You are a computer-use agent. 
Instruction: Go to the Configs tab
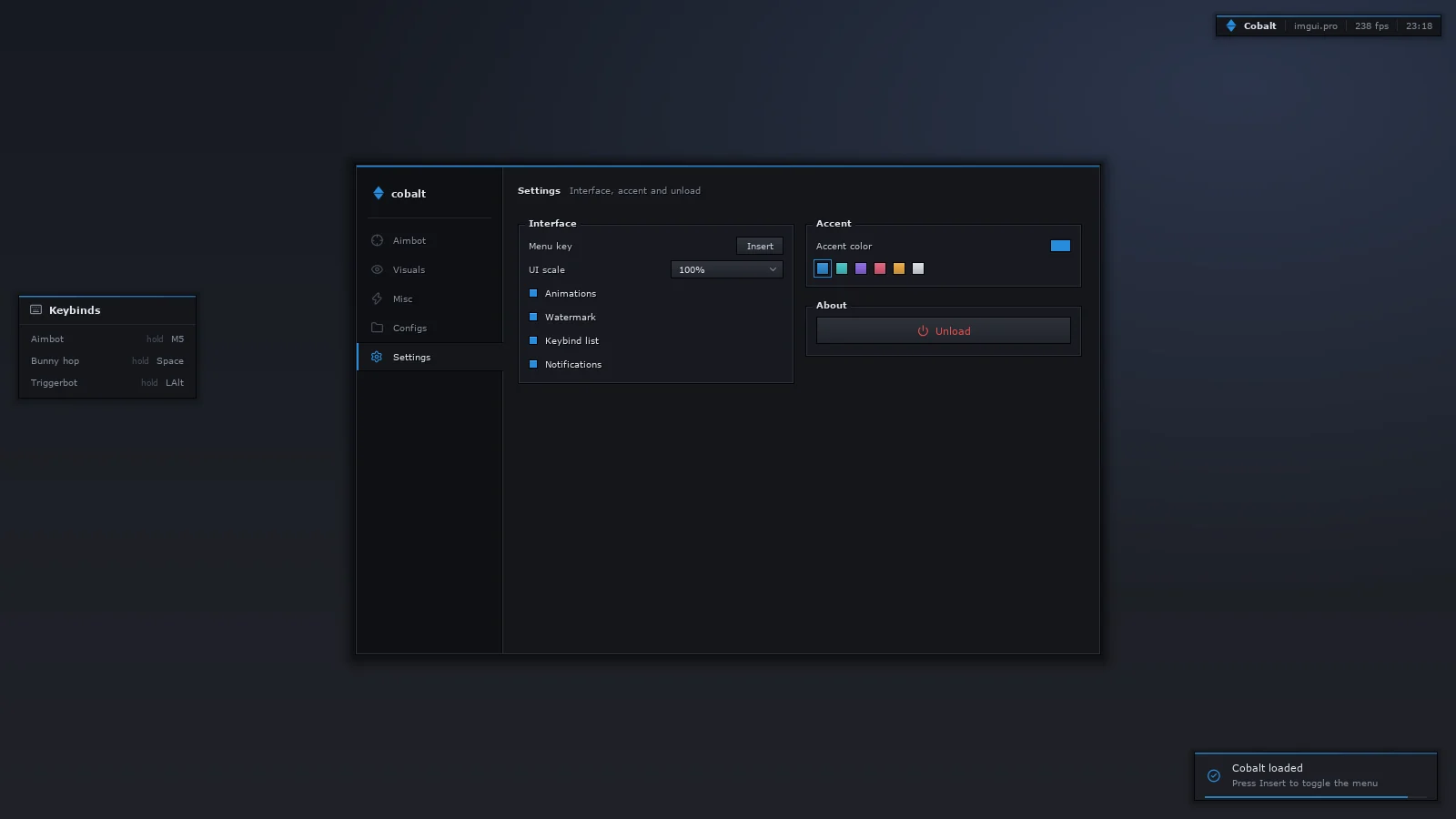[x=430, y=328]
